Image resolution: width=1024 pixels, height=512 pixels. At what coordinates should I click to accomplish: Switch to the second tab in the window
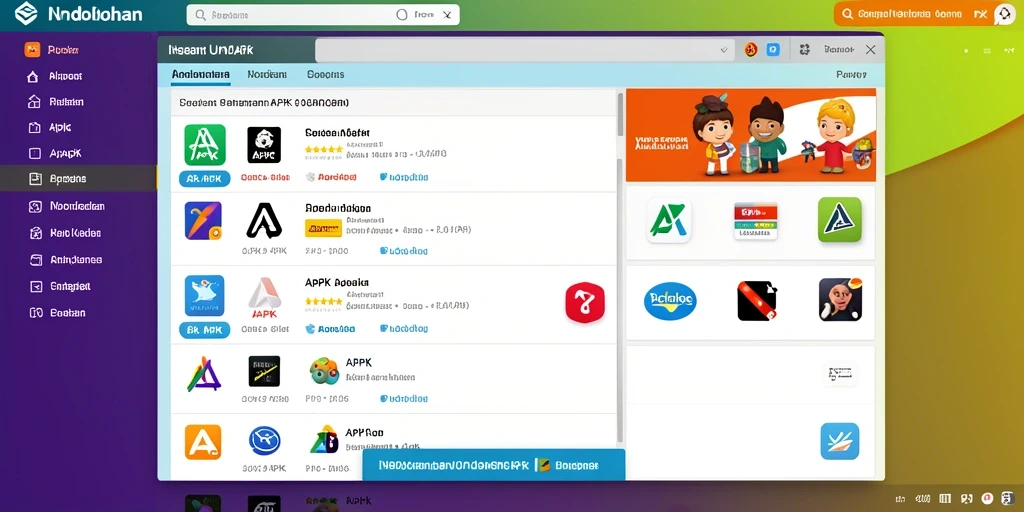(267, 74)
